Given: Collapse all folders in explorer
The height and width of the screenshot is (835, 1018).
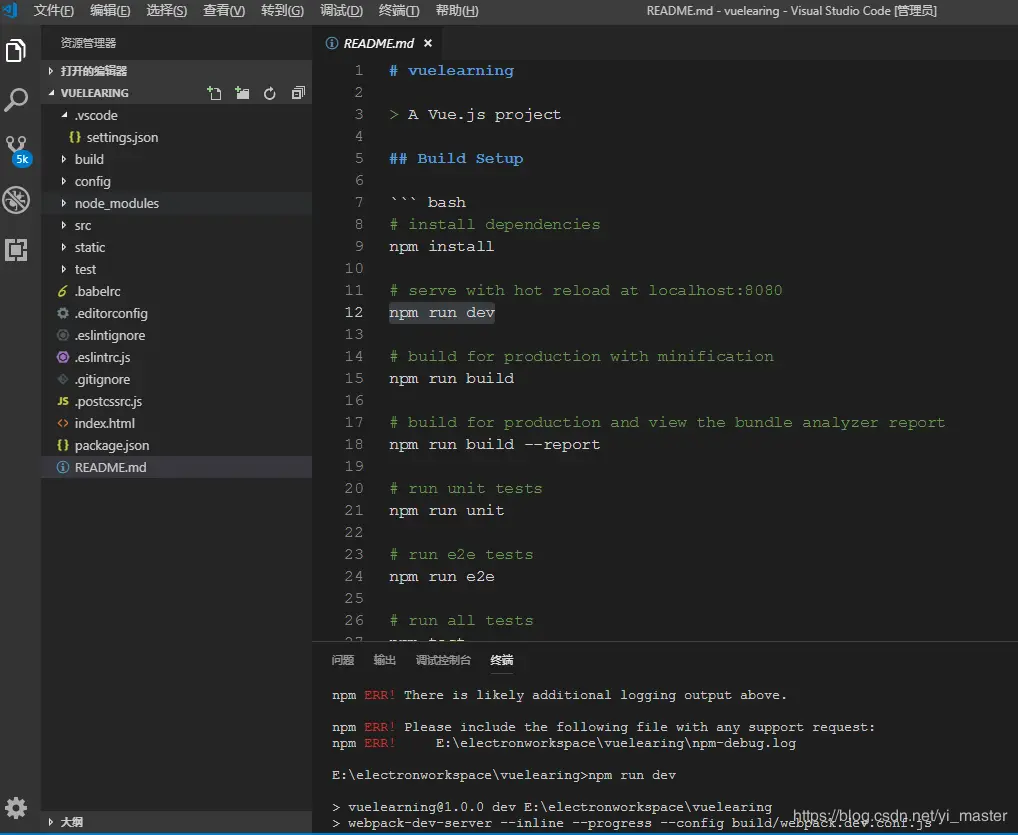Looking at the screenshot, I should 297,93.
